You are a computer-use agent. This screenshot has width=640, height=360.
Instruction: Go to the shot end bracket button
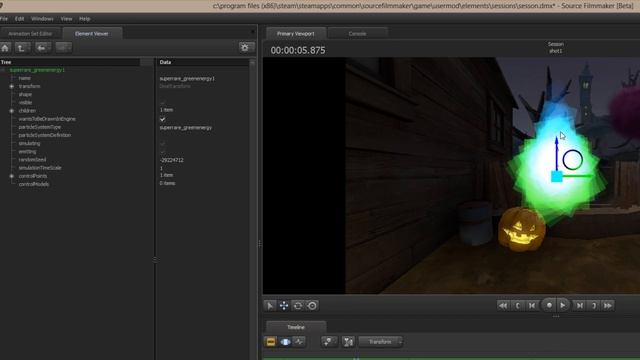point(594,306)
